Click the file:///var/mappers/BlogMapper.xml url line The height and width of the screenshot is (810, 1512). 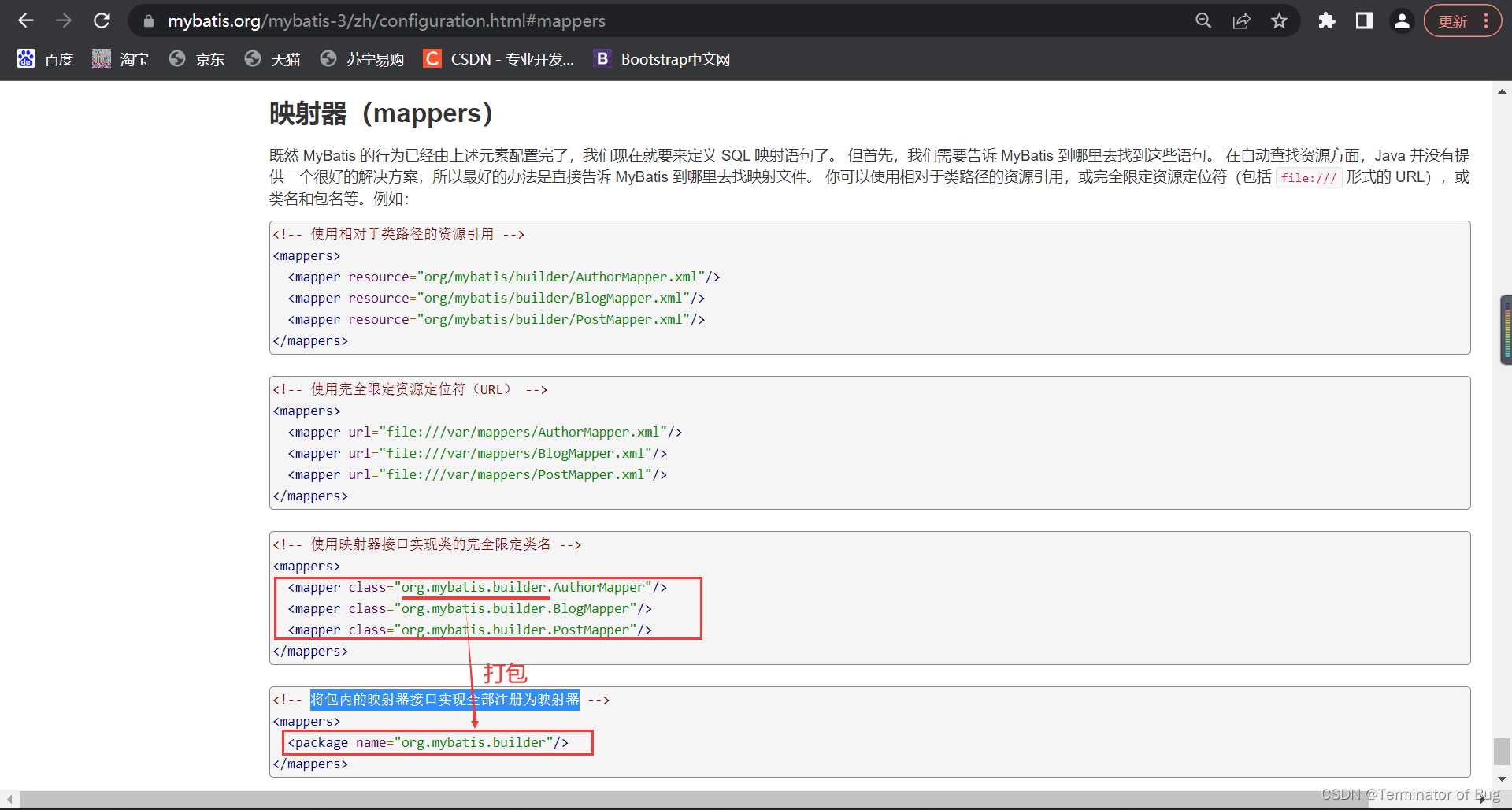pos(477,453)
